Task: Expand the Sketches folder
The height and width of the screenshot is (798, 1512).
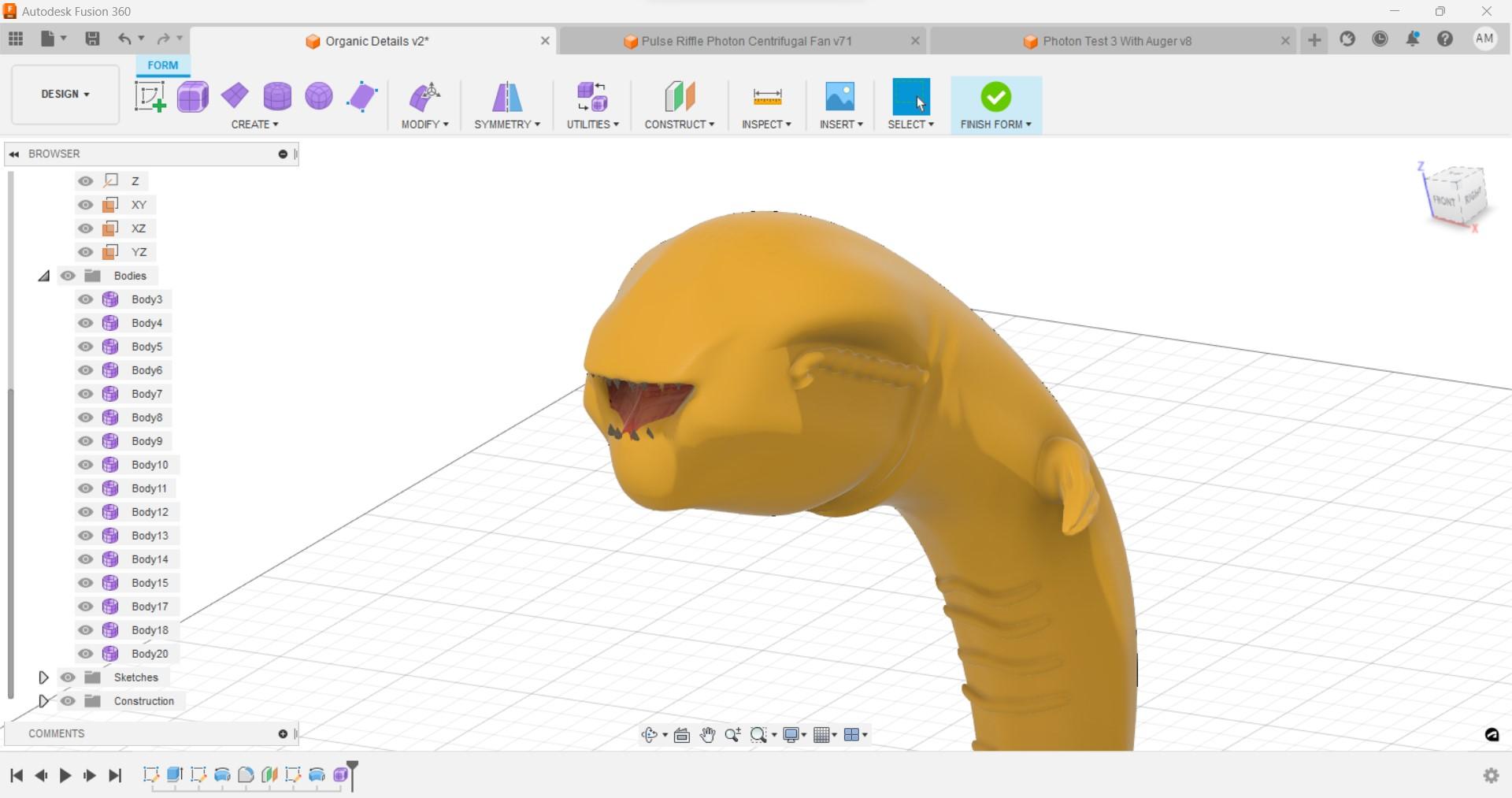Action: 44,677
